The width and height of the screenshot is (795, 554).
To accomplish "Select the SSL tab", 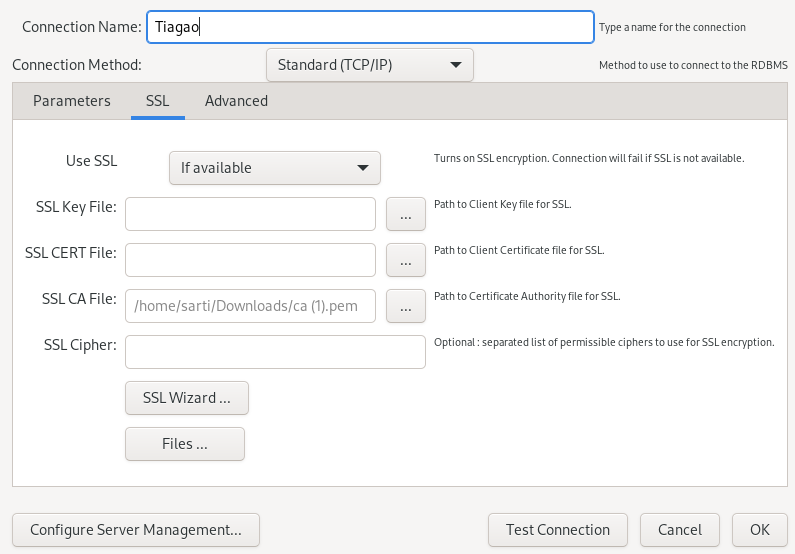I will pyautogui.click(x=157, y=101).
